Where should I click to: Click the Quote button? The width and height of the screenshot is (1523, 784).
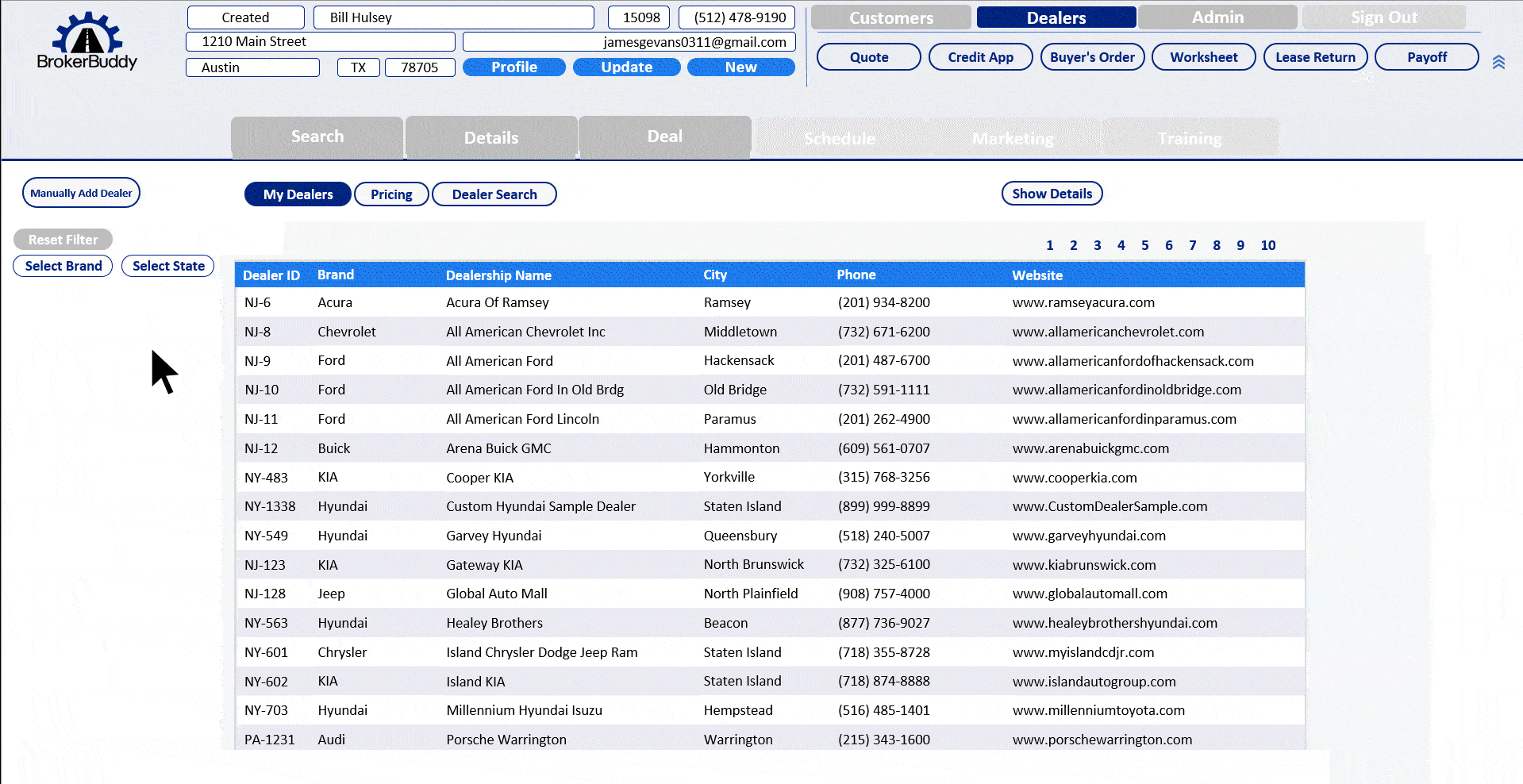[869, 57]
